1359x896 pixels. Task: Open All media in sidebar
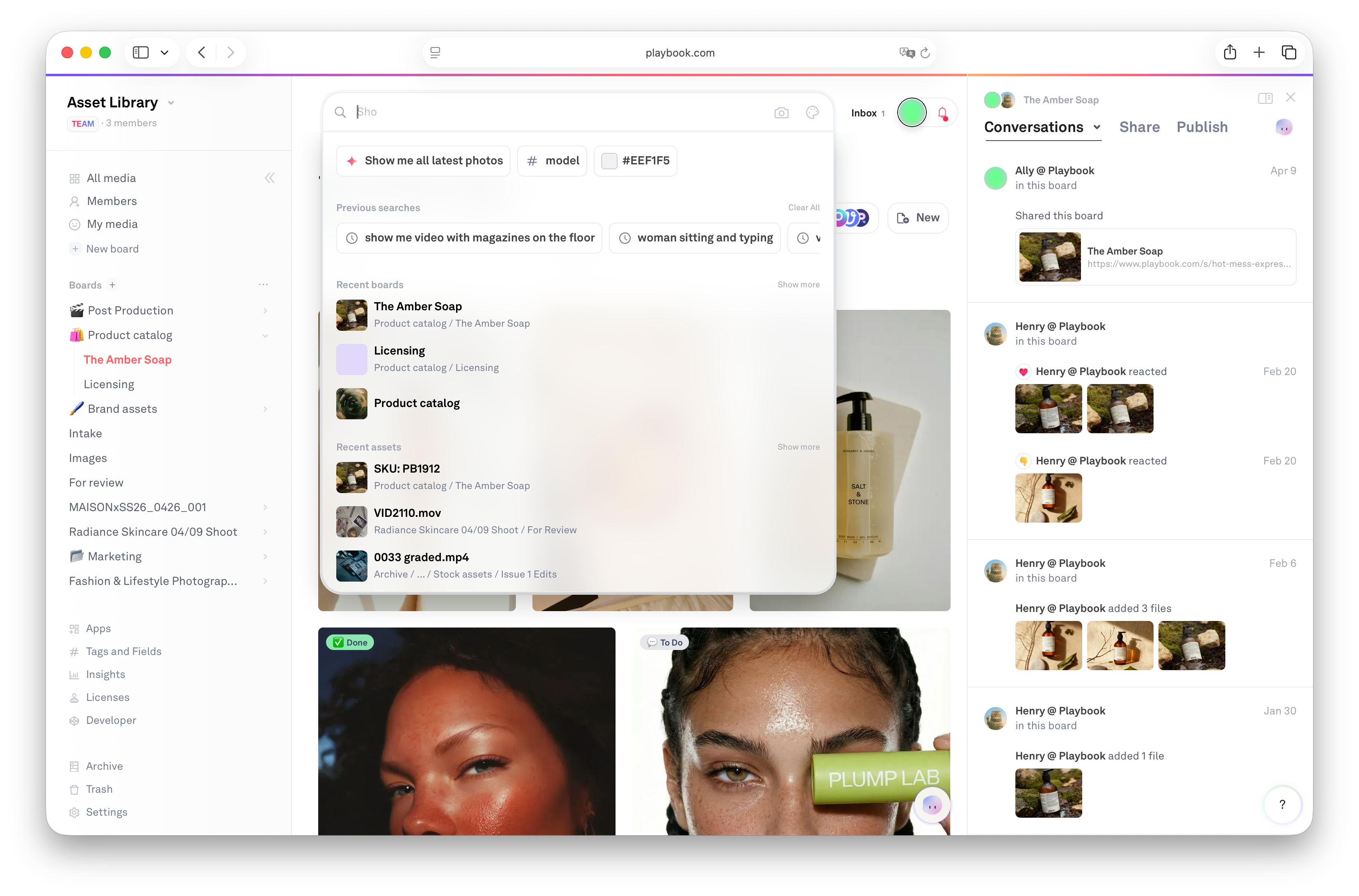pyautogui.click(x=111, y=178)
